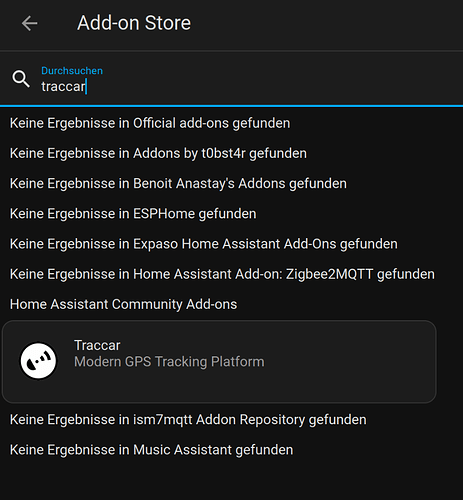Click the Music Assistant no-results message
This screenshot has height=500, width=463.
(151, 450)
